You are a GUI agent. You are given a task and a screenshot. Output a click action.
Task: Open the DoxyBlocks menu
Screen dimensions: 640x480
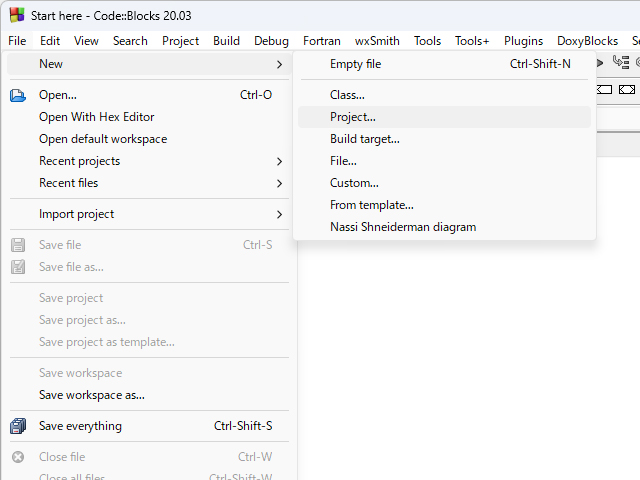click(587, 41)
